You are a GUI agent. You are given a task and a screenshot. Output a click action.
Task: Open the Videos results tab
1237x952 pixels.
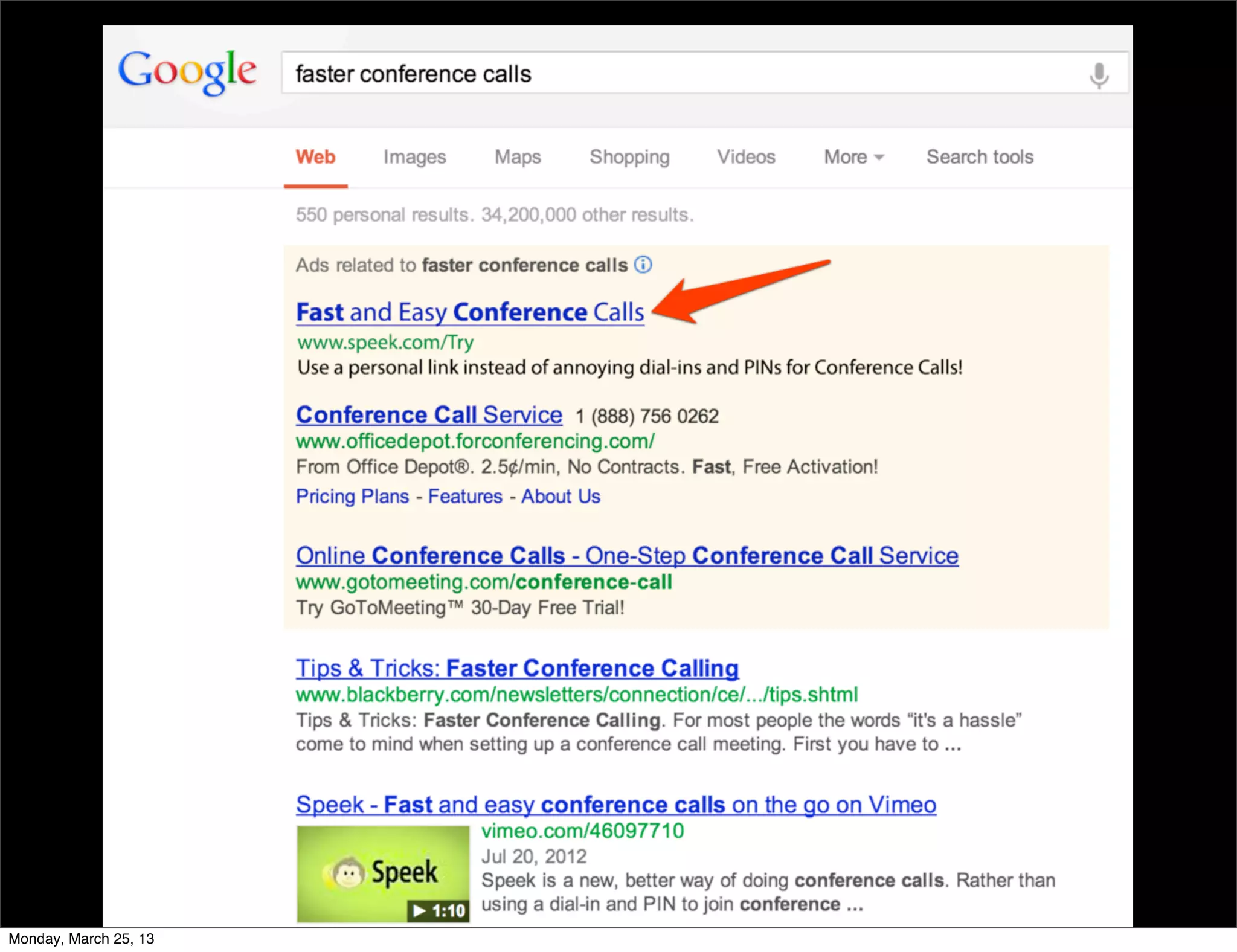click(x=746, y=157)
